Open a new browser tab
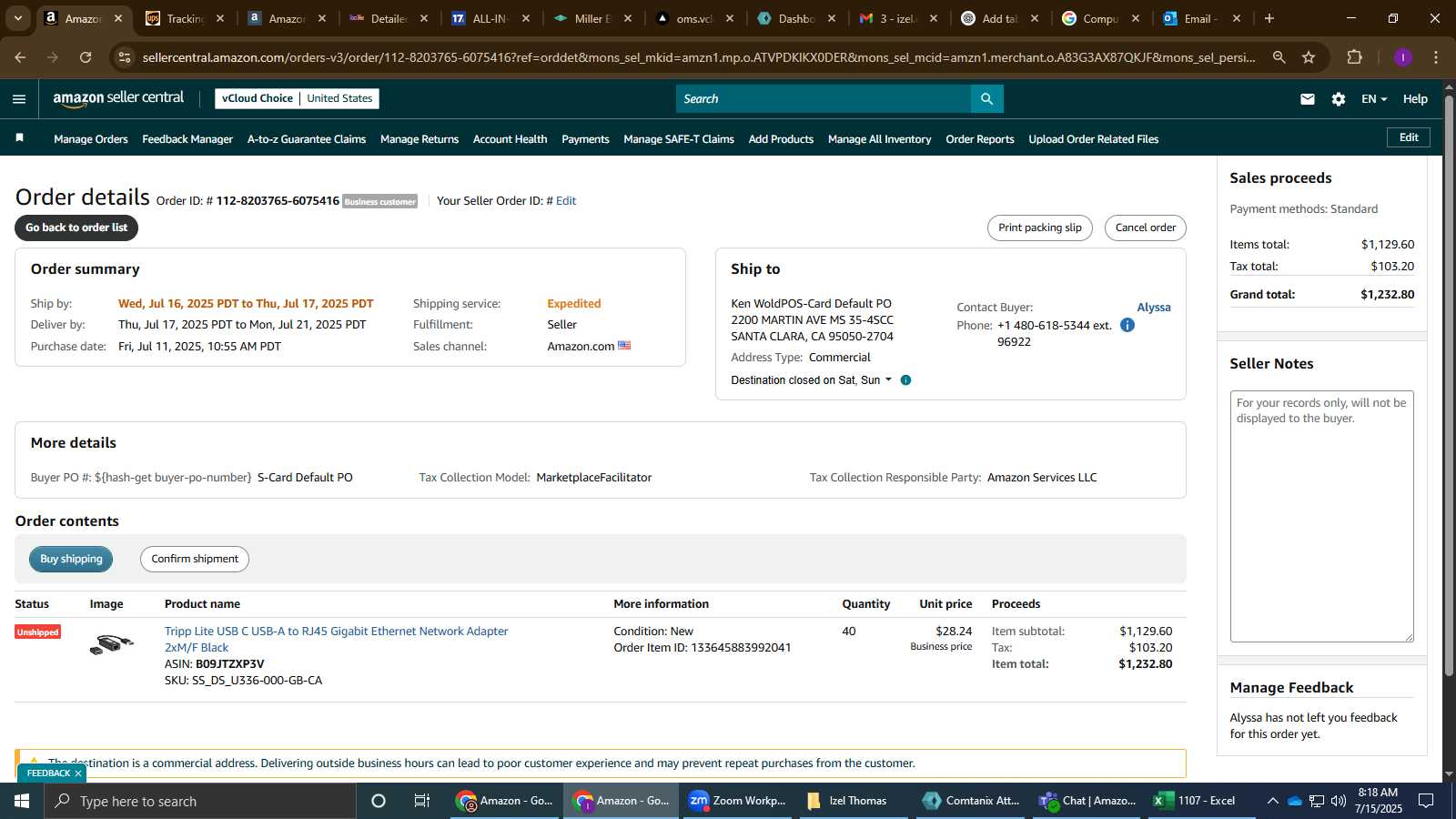Image resolution: width=1456 pixels, height=819 pixels. point(1269,18)
